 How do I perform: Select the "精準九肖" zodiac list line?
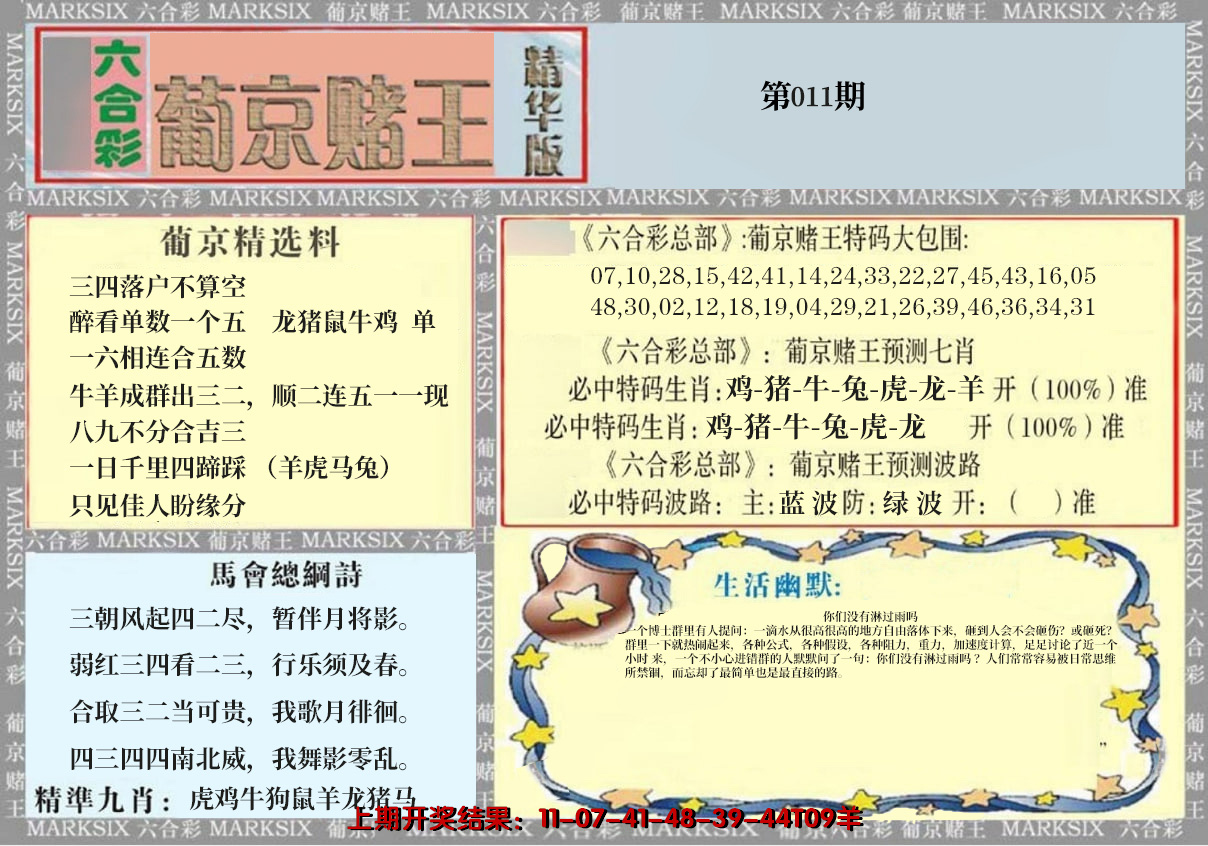click(x=225, y=800)
